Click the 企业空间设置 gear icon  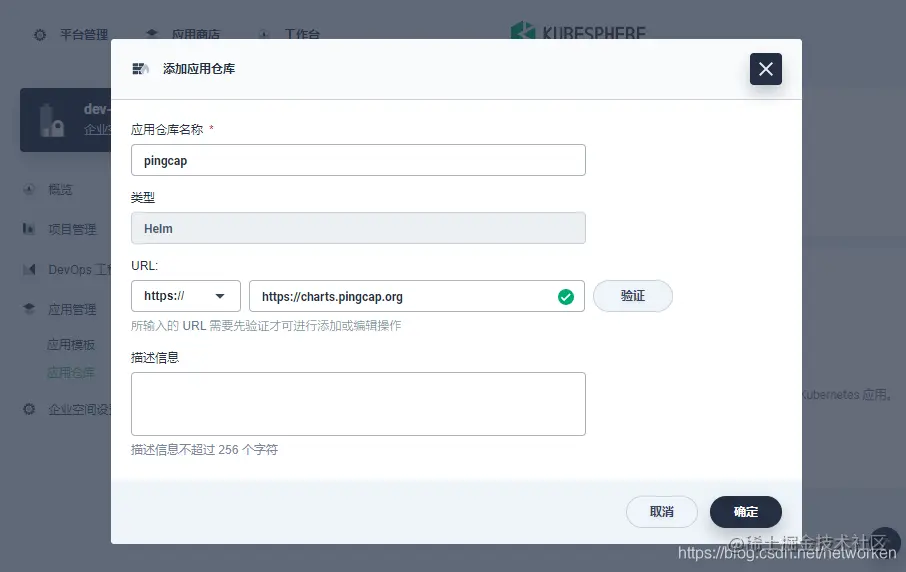[29, 409]
